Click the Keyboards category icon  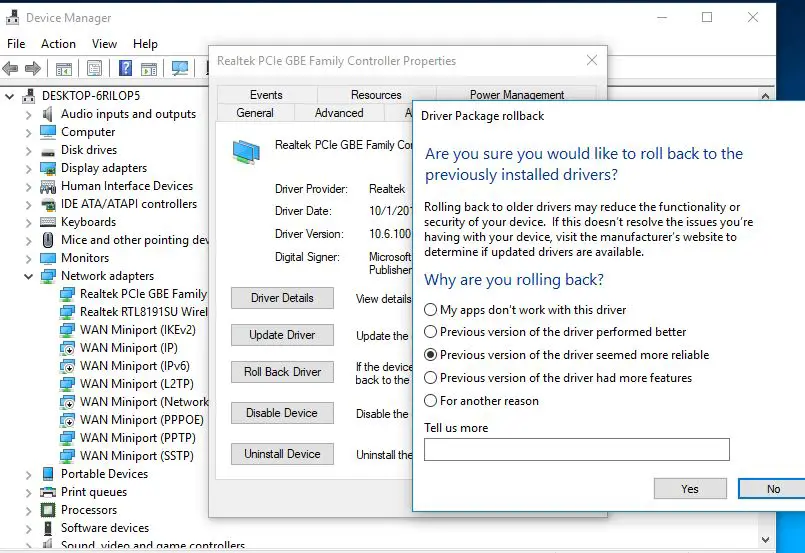[48, 222]
